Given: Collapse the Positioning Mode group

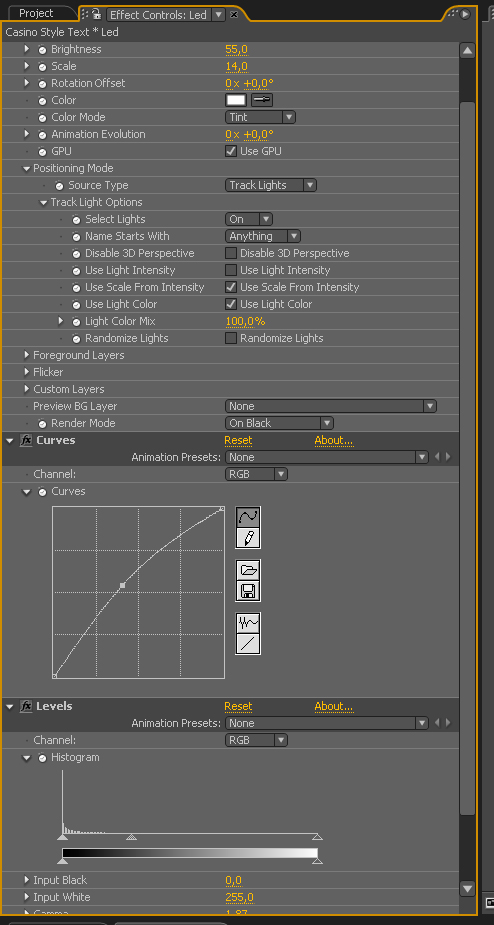Looking at the screenshot, I should click(x=27, y=169).
